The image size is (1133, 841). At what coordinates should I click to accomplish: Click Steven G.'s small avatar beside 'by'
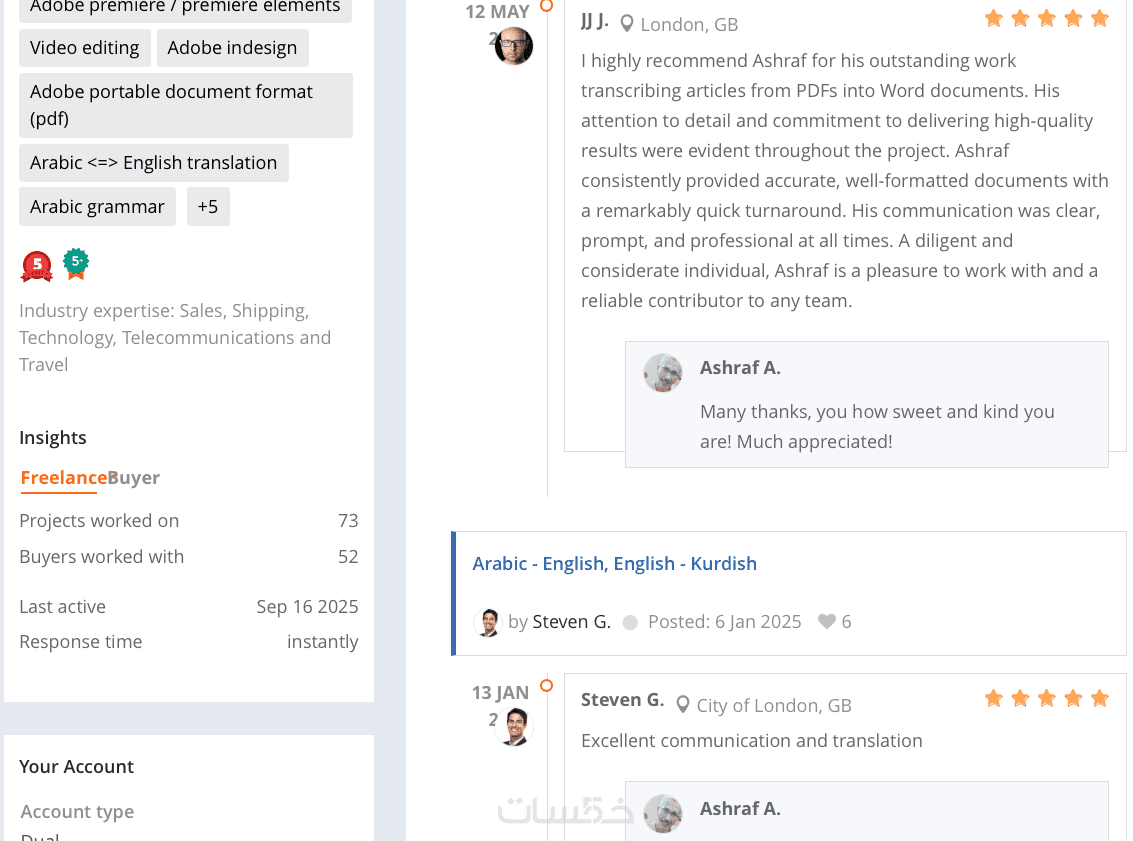pos(487,622)
